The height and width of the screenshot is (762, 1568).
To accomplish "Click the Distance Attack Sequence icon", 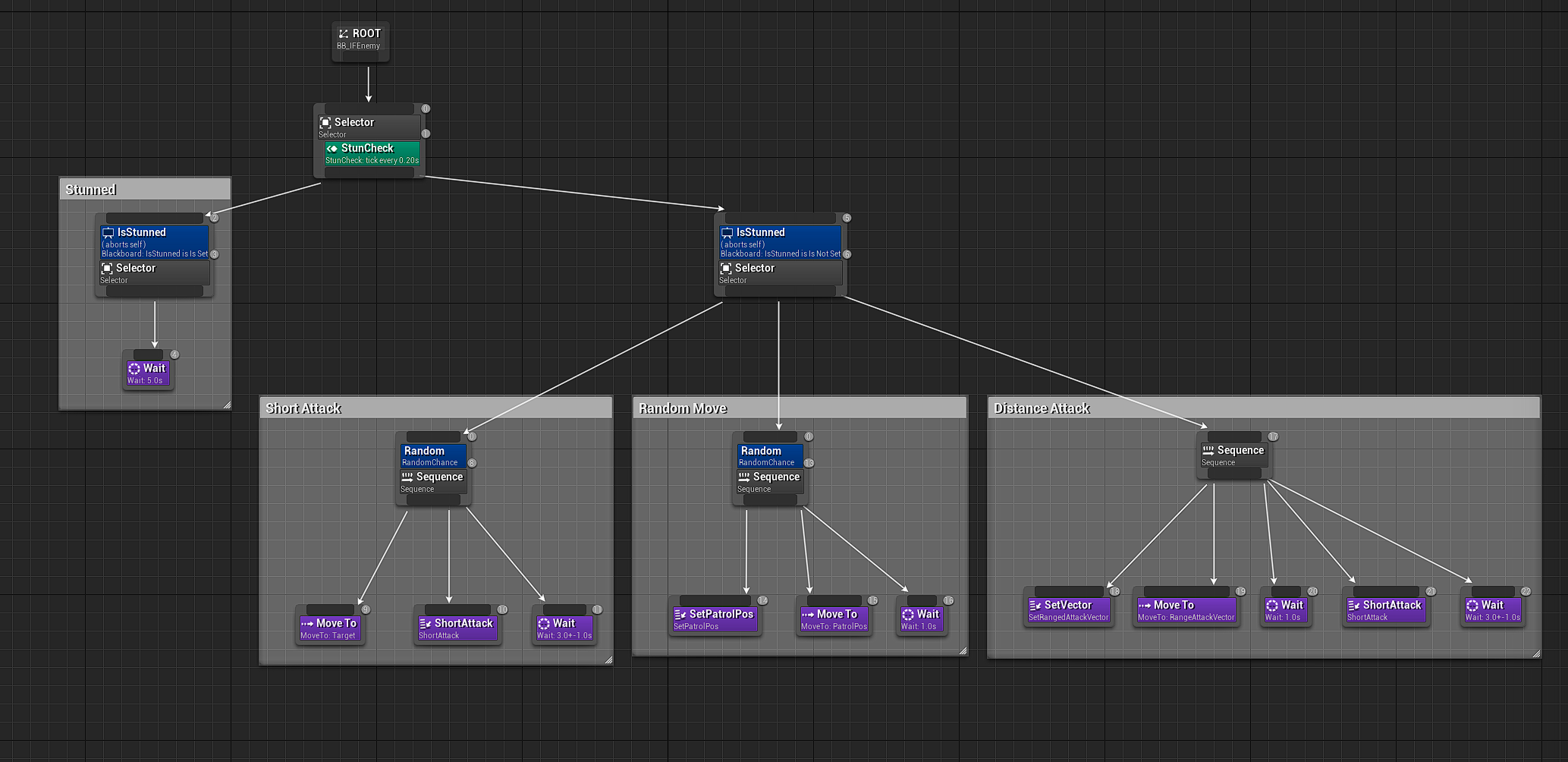I will [1208, 451].
